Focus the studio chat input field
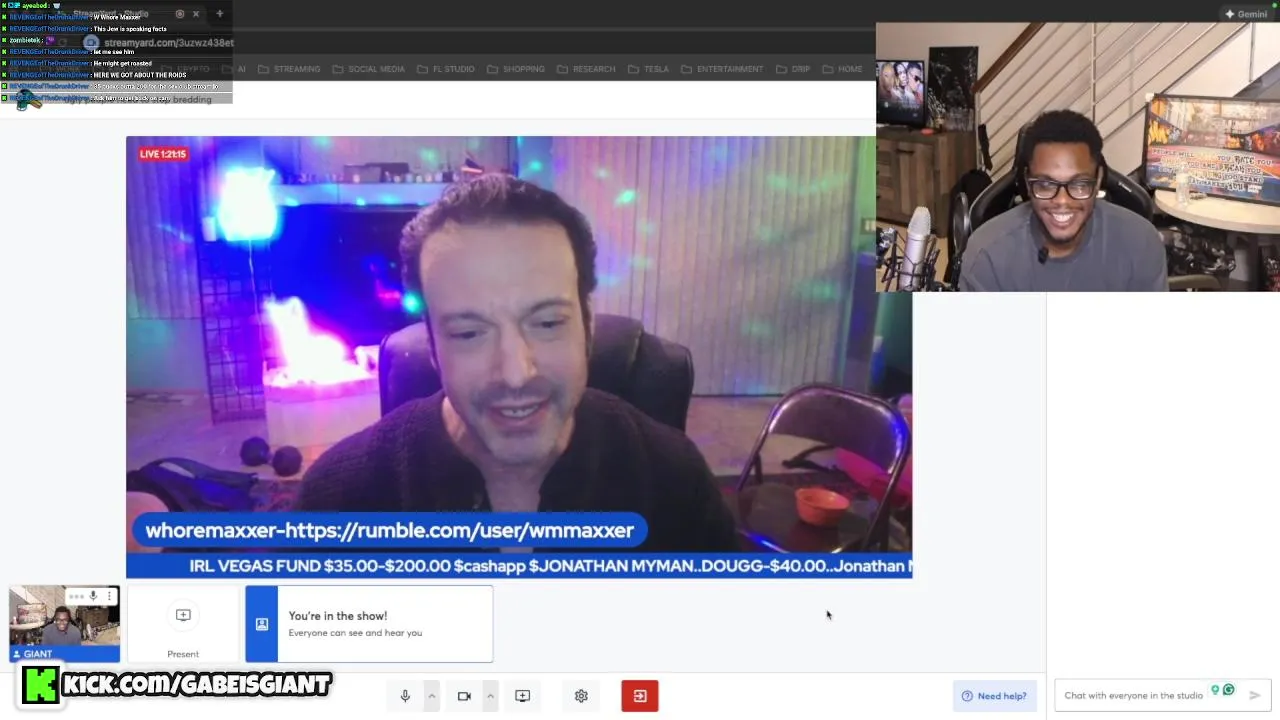 point(1133,695)
